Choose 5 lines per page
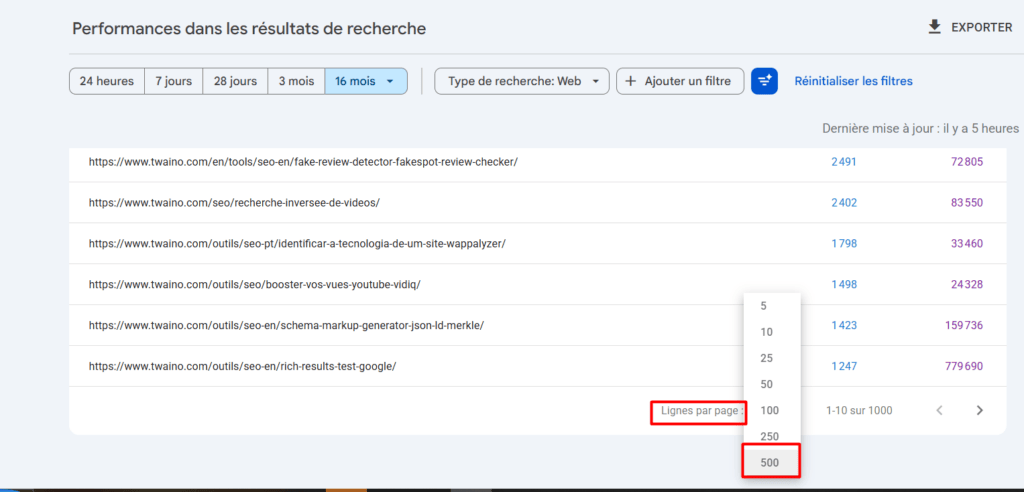The height and width of the screenshot is (492, 1024). pyautogui.click(x=772, y=306)
